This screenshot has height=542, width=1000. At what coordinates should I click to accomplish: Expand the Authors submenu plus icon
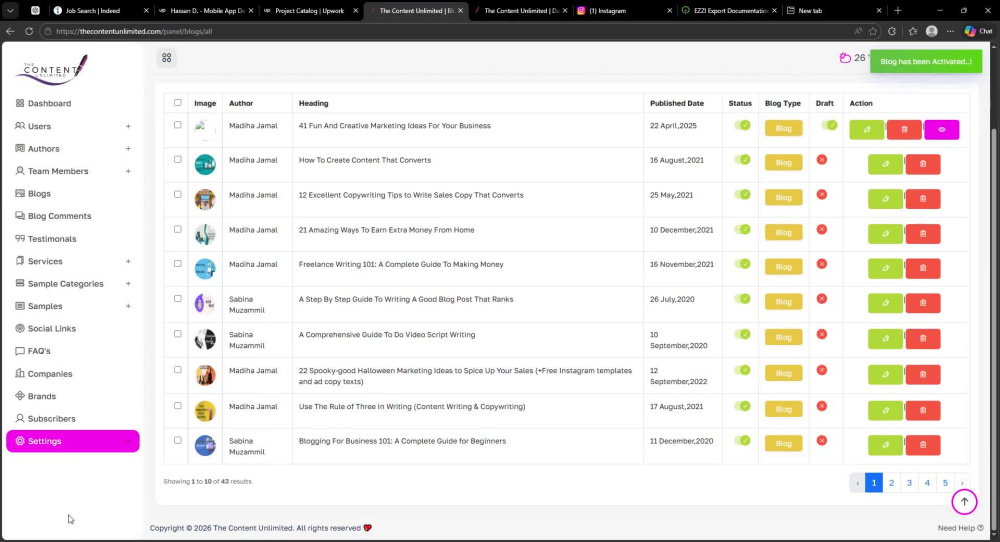click(x=128, y=149)
